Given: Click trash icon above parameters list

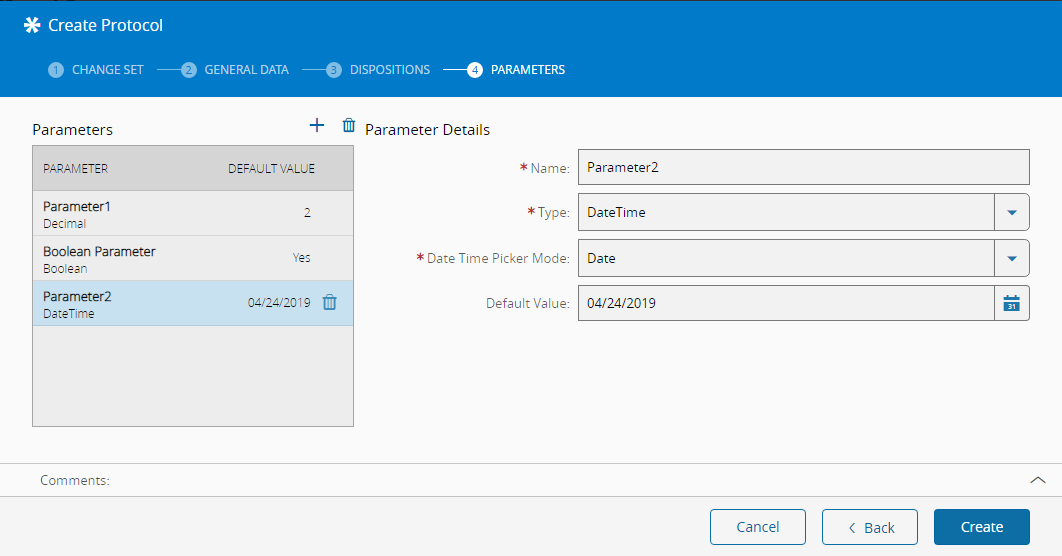Looking at the screenshot, I should click(x=349, y=125).
